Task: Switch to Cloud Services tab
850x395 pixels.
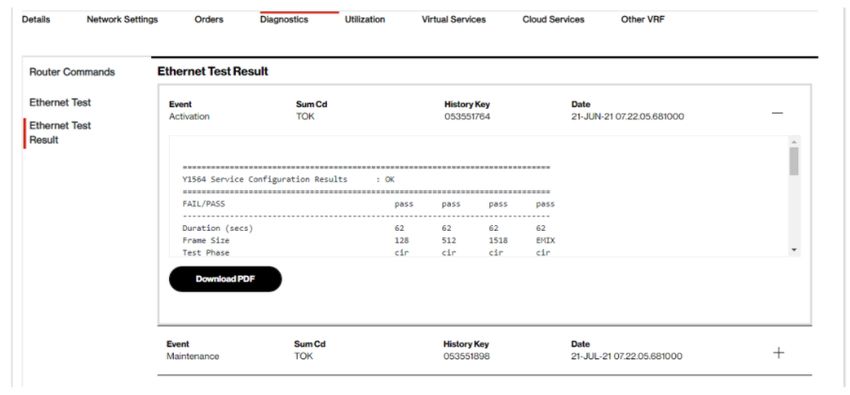Action: tap(553, 20)
